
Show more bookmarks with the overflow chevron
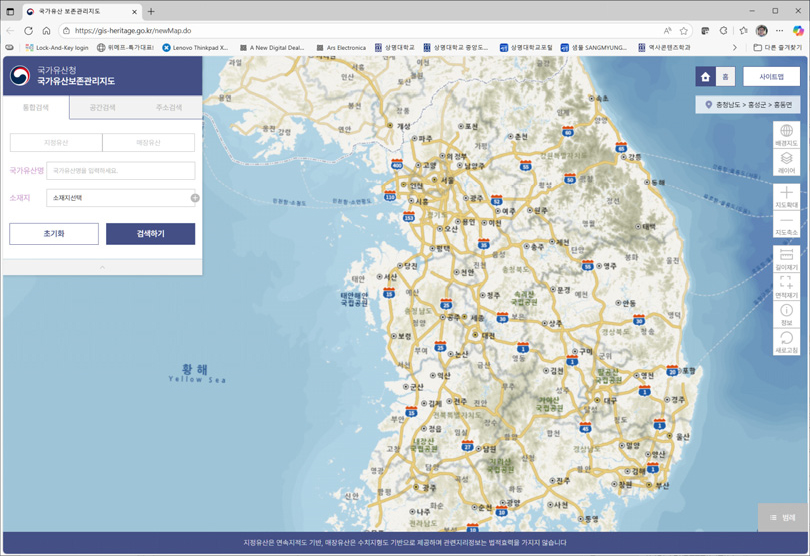(735, 48)
